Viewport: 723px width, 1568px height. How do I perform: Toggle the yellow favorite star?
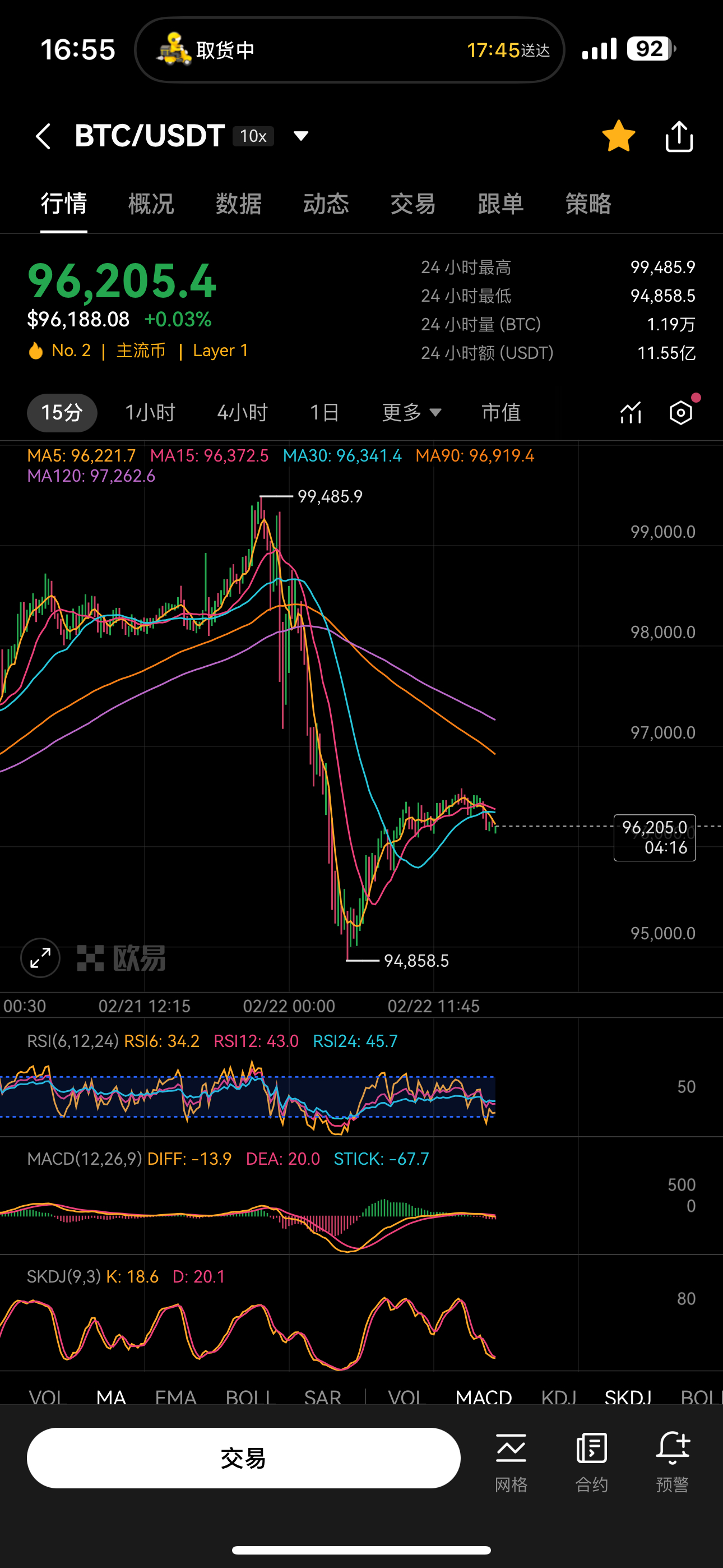click(618, 136)
